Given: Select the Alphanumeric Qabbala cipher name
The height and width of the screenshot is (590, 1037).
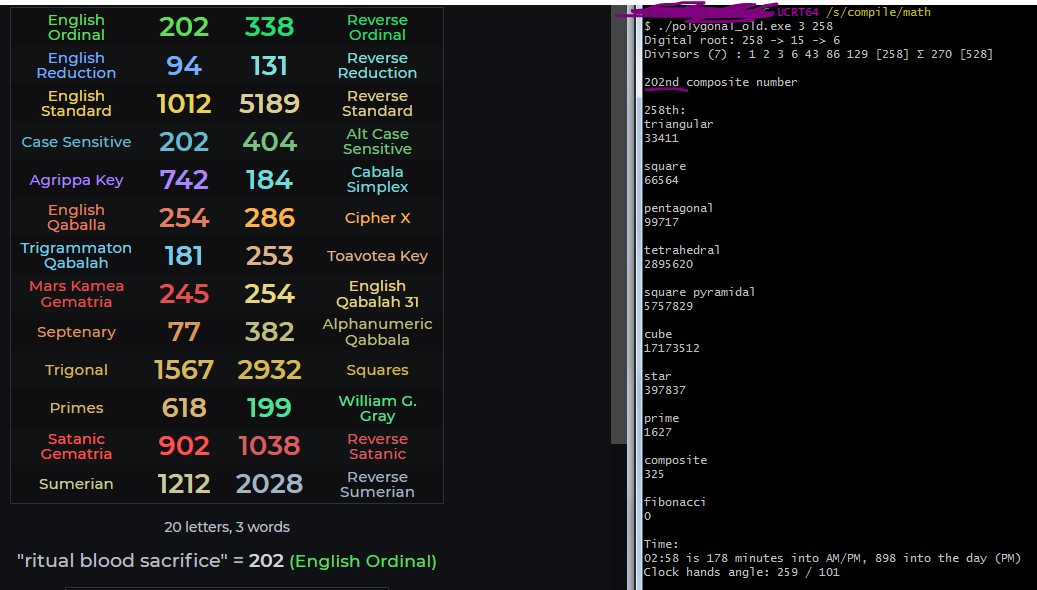Looking at the screenshot, I should click(x=378, y=331).
